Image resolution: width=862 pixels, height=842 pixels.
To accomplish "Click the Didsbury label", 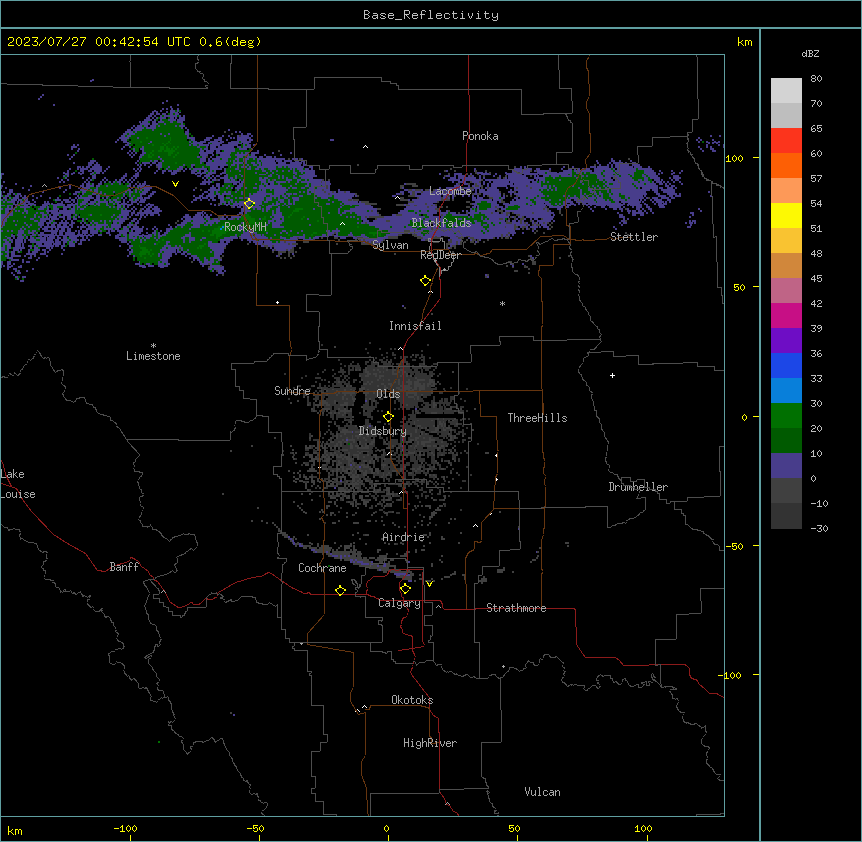I will 383,431.
